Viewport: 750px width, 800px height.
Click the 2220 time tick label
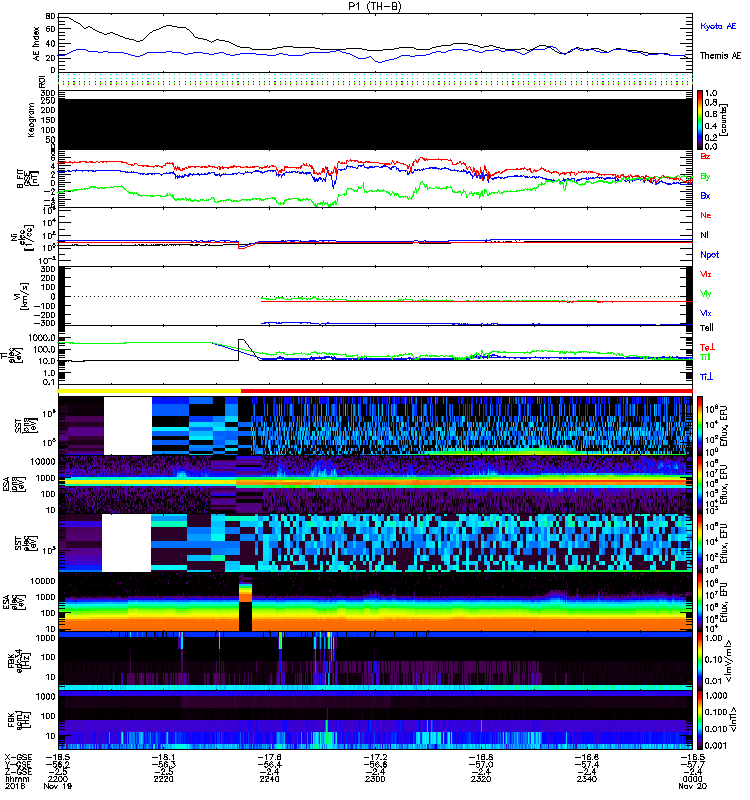pos(163,779)
